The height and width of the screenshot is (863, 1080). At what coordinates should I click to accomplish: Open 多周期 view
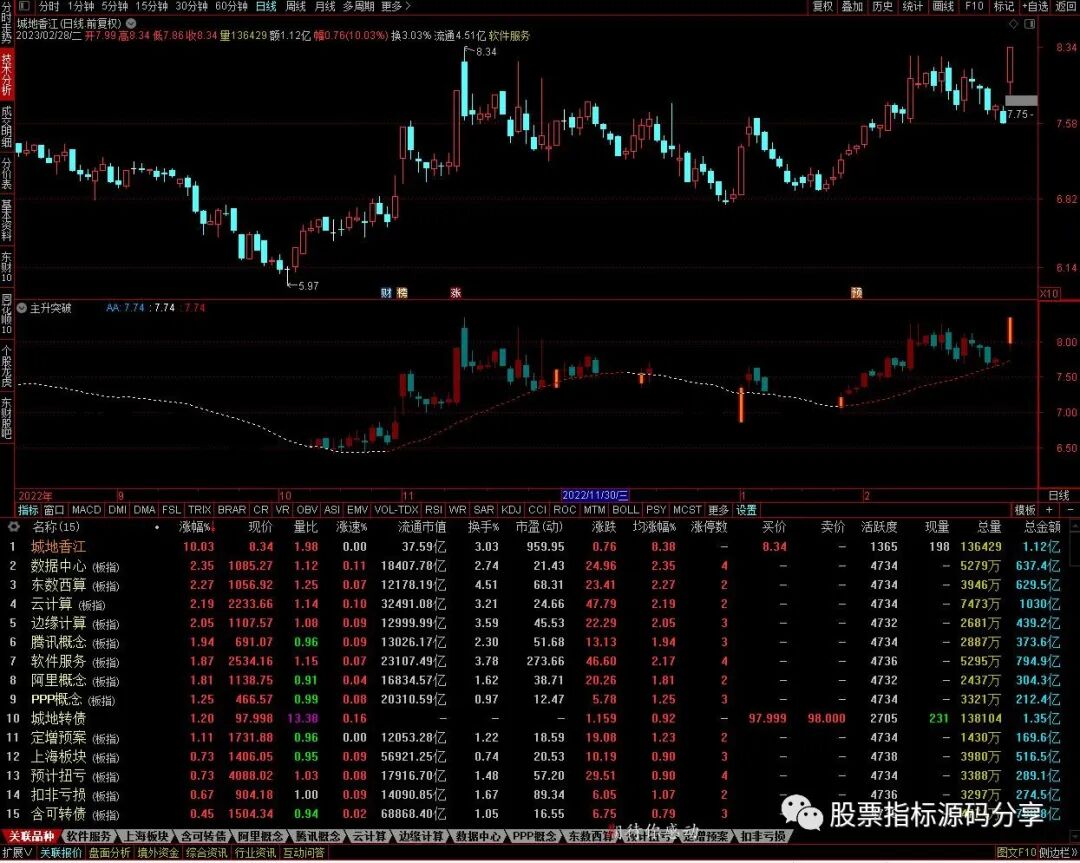click(359, 6)
